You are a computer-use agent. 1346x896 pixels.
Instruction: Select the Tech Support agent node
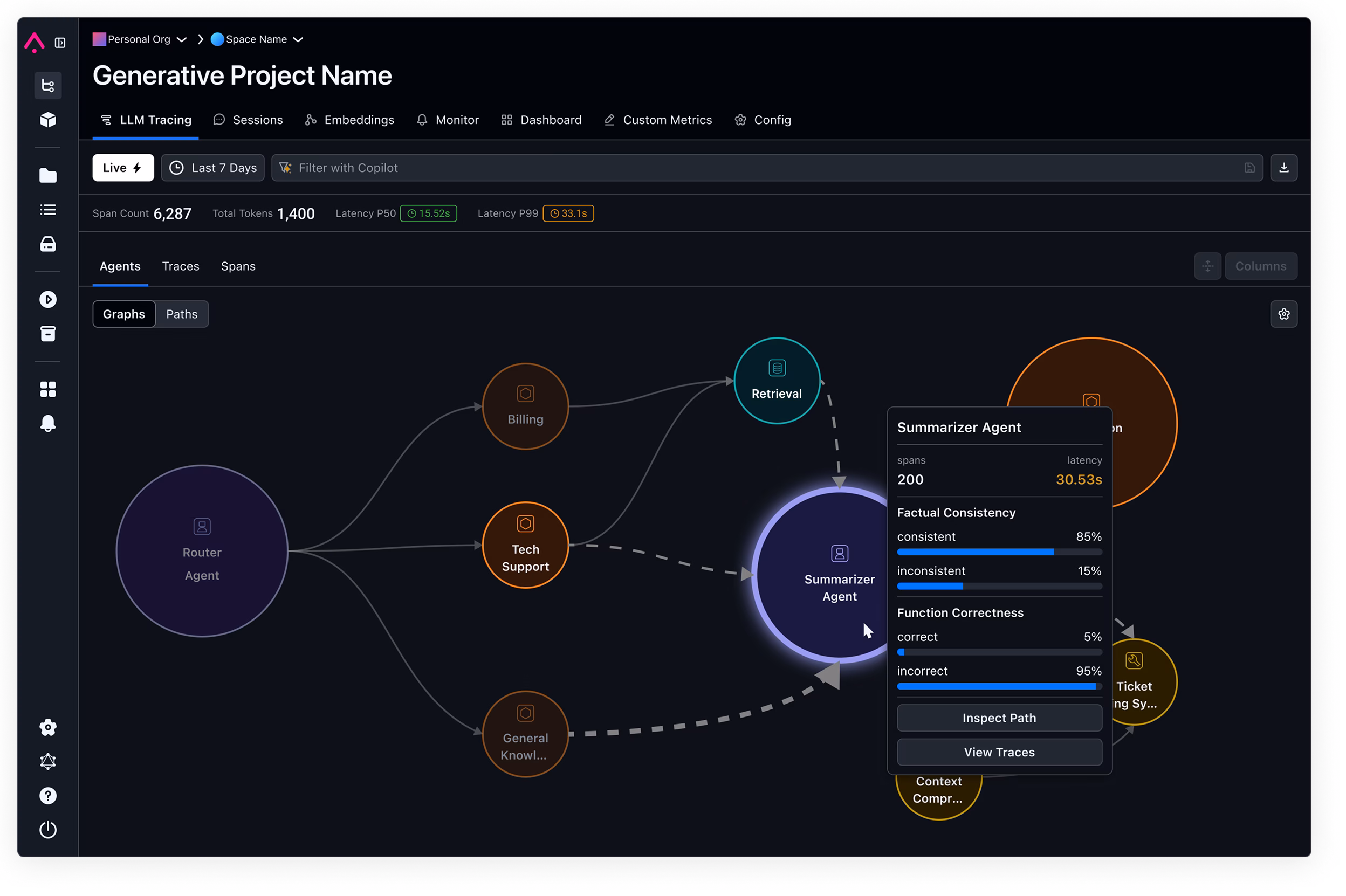(525, 545)
